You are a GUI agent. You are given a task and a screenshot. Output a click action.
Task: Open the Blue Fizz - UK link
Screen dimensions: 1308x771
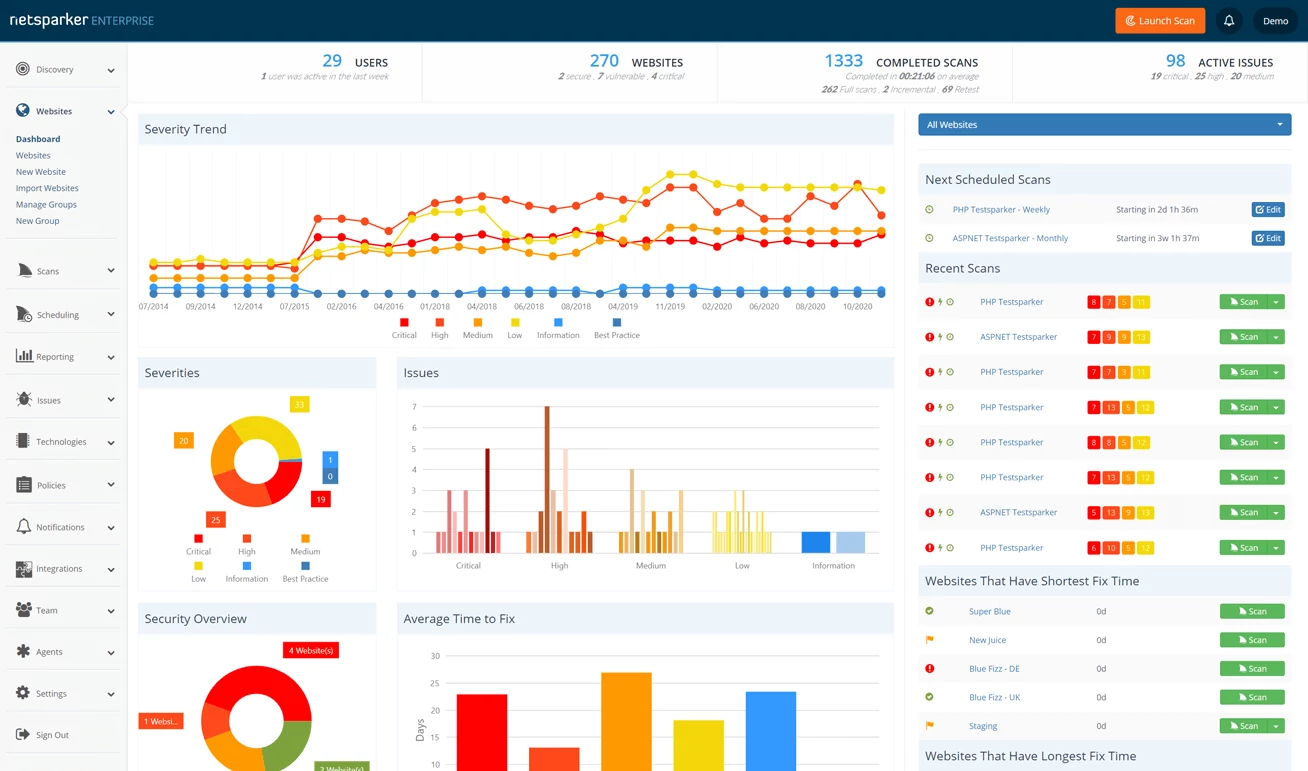[x=994, y=697]
